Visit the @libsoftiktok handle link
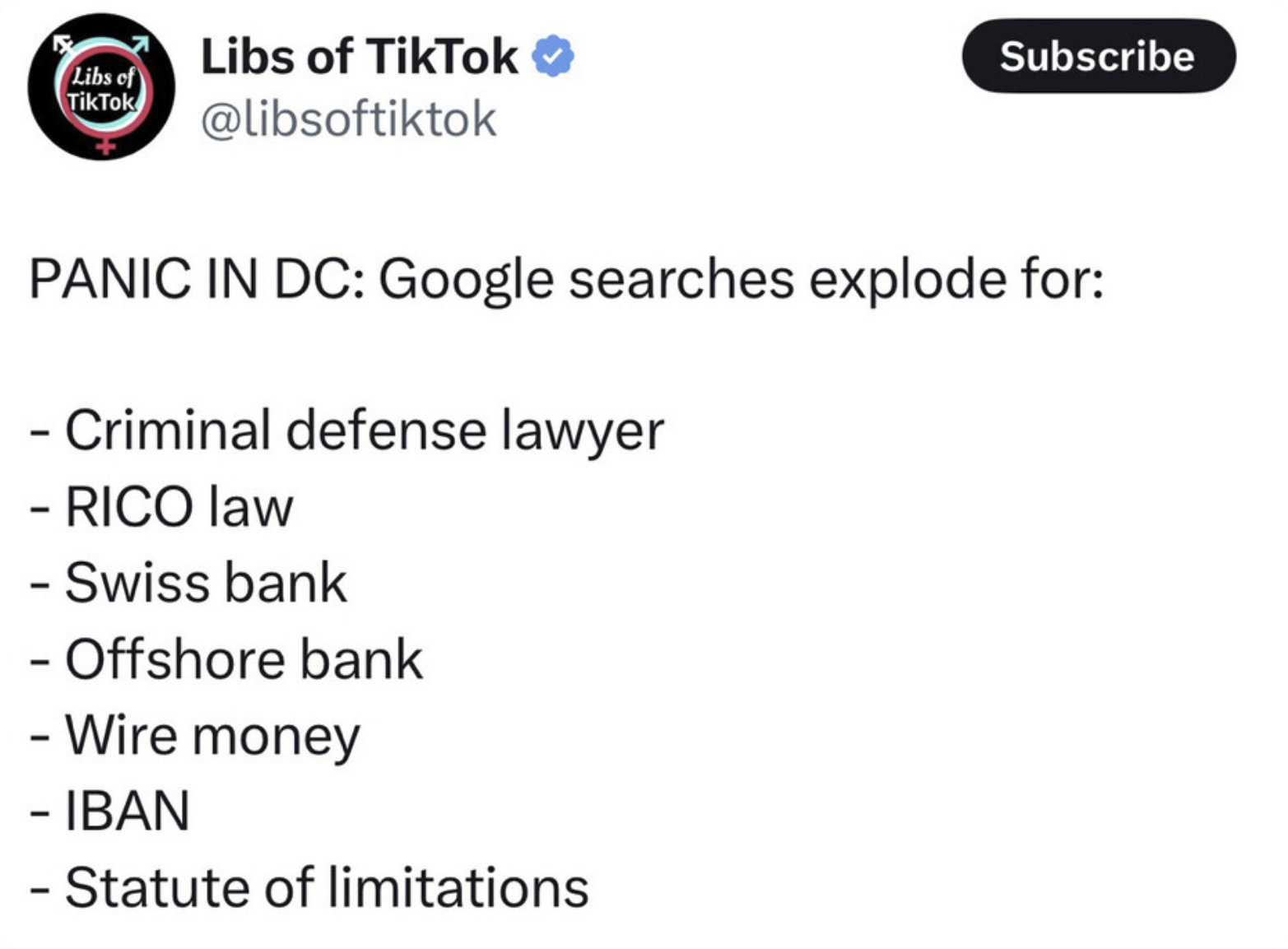 348,119
